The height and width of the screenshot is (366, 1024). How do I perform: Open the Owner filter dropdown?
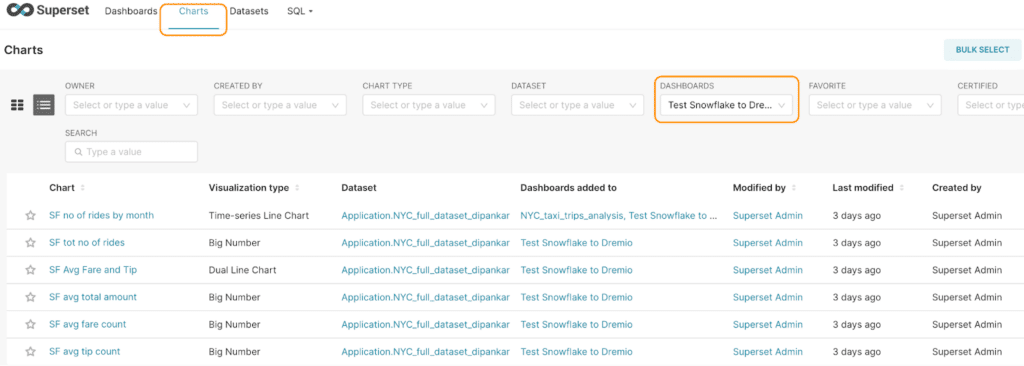pyautogui.click(x=131, y=105)
